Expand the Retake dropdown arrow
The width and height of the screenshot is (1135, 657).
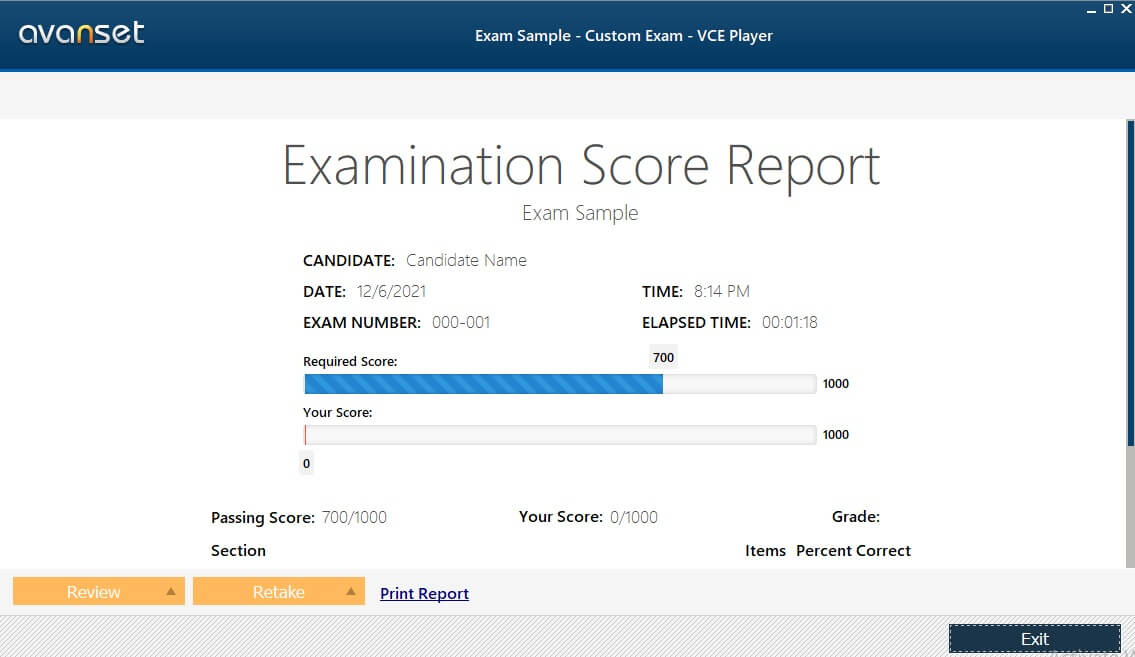[351, 591]
